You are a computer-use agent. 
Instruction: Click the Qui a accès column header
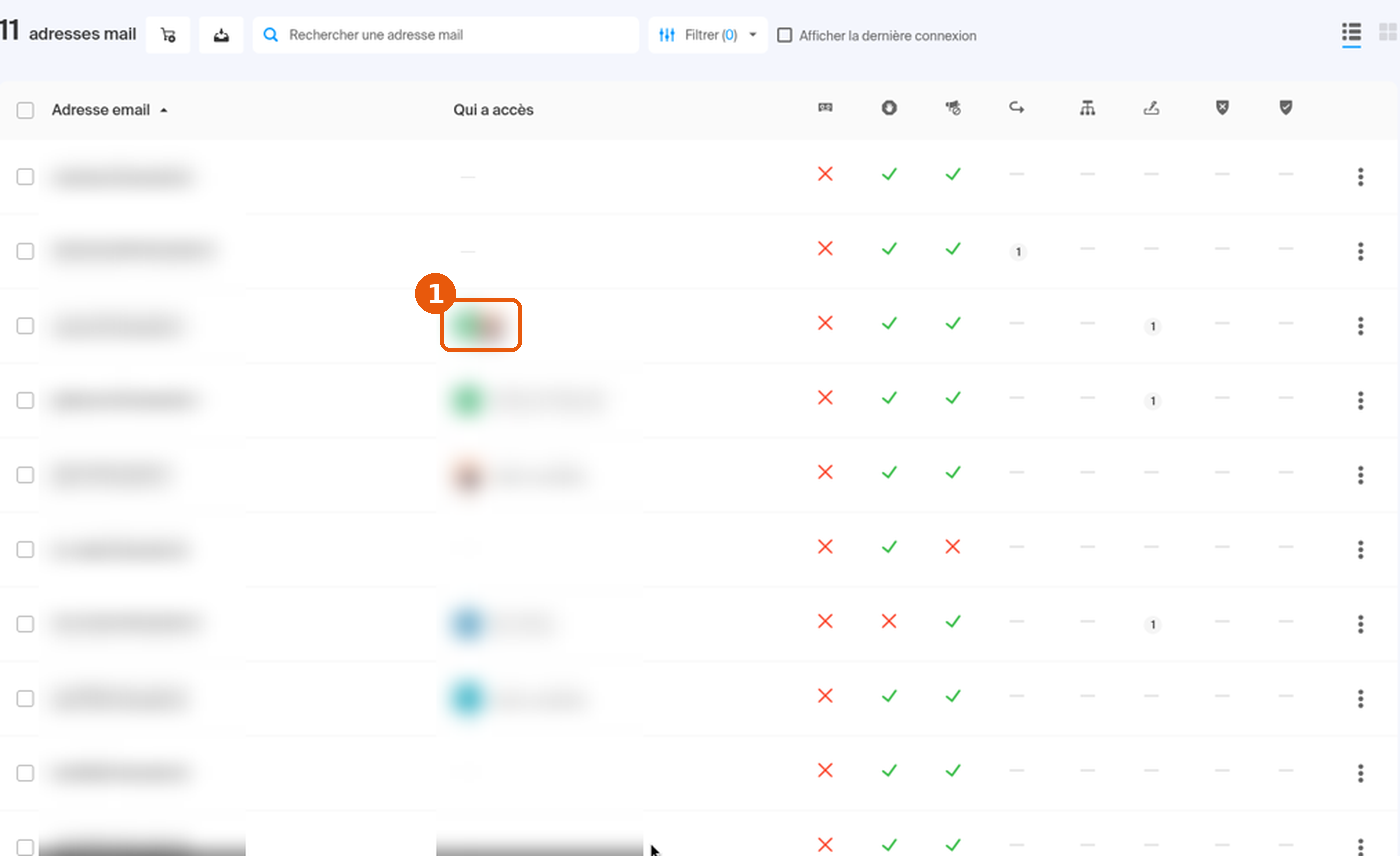point(493,110)
